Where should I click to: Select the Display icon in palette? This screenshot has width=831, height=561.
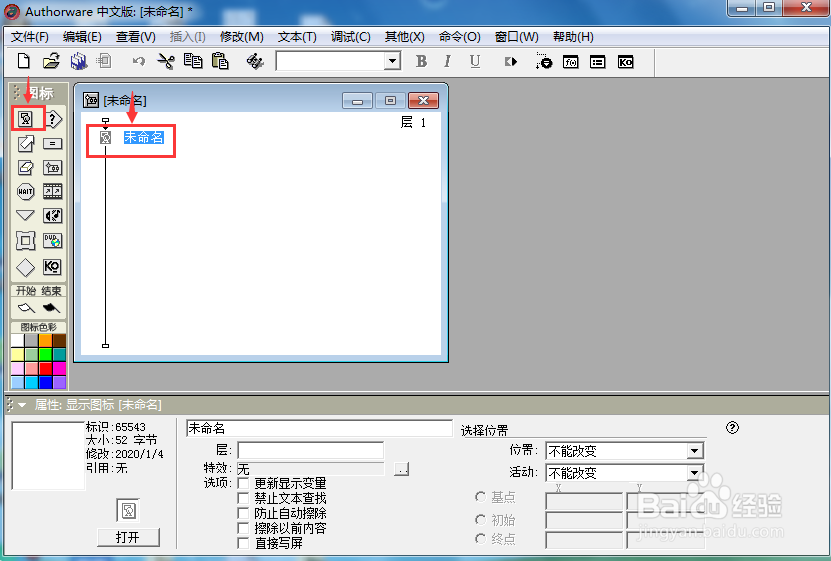[x=25, y=119]
